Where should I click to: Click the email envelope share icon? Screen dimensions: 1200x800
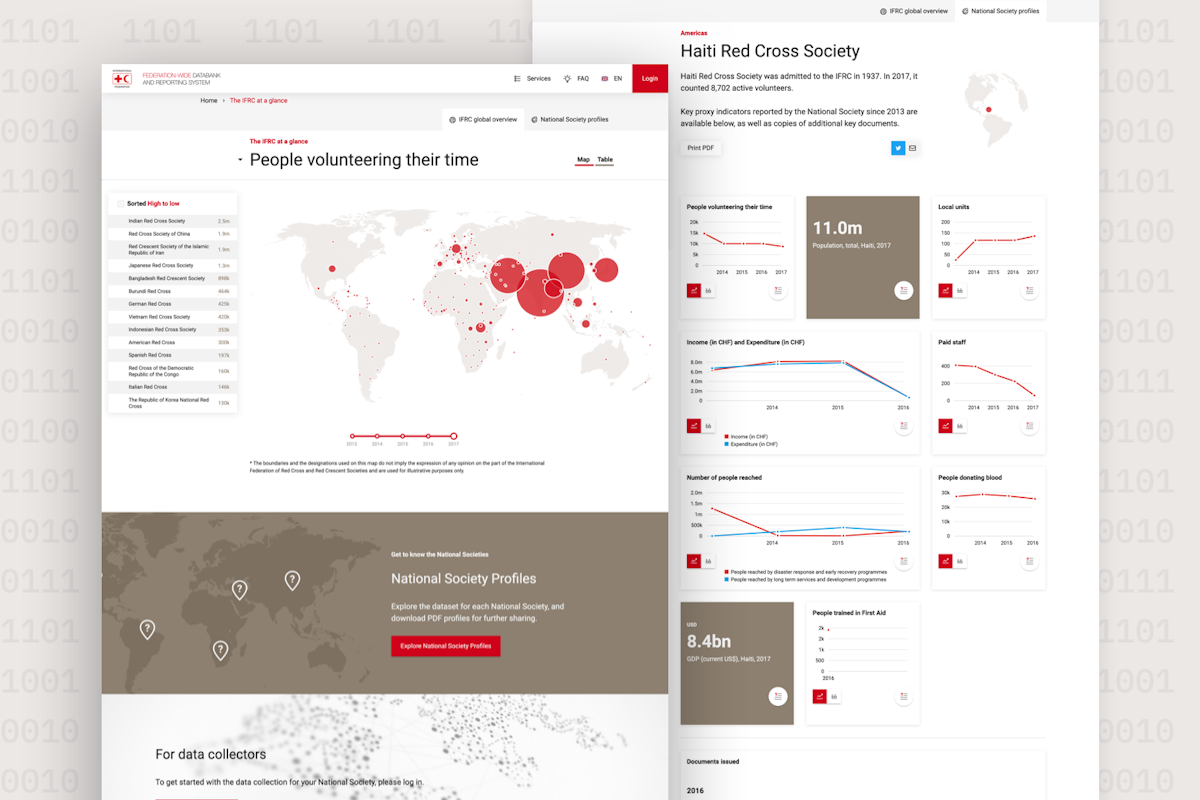[x=912, y=148]
